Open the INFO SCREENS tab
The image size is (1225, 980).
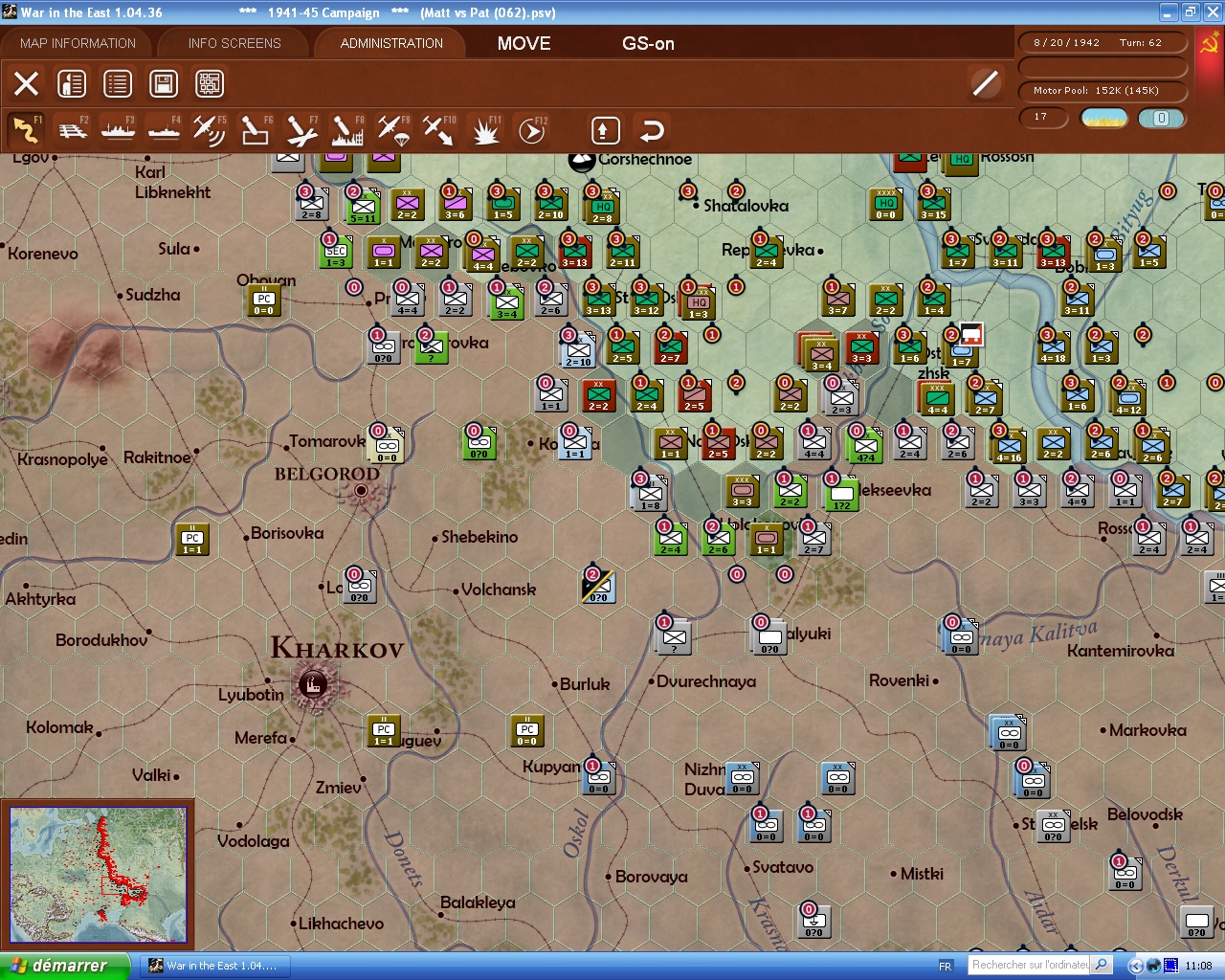pyautogui.click(x=234, y=43)
